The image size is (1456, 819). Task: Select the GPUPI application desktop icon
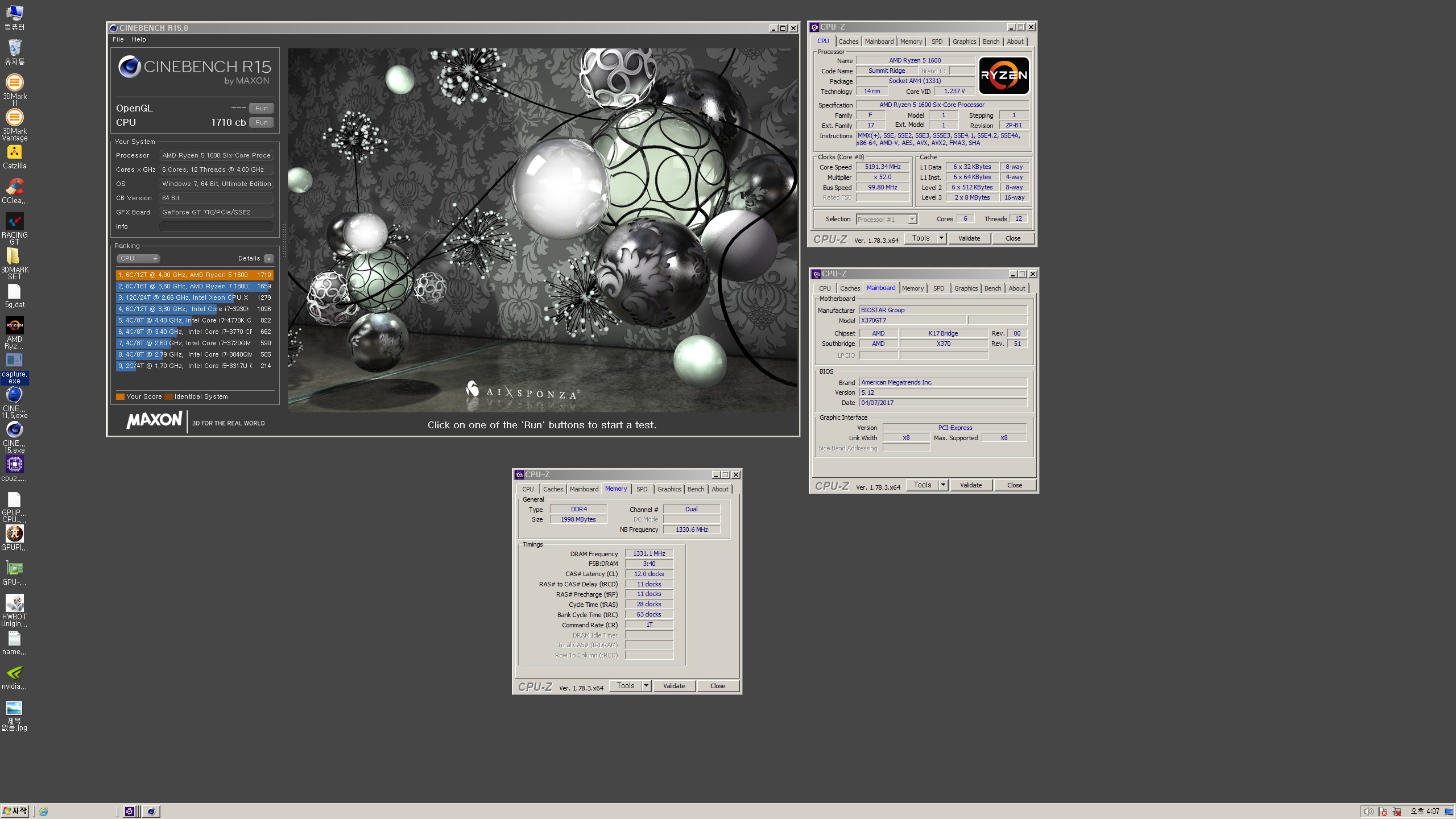tap(14, 539)
